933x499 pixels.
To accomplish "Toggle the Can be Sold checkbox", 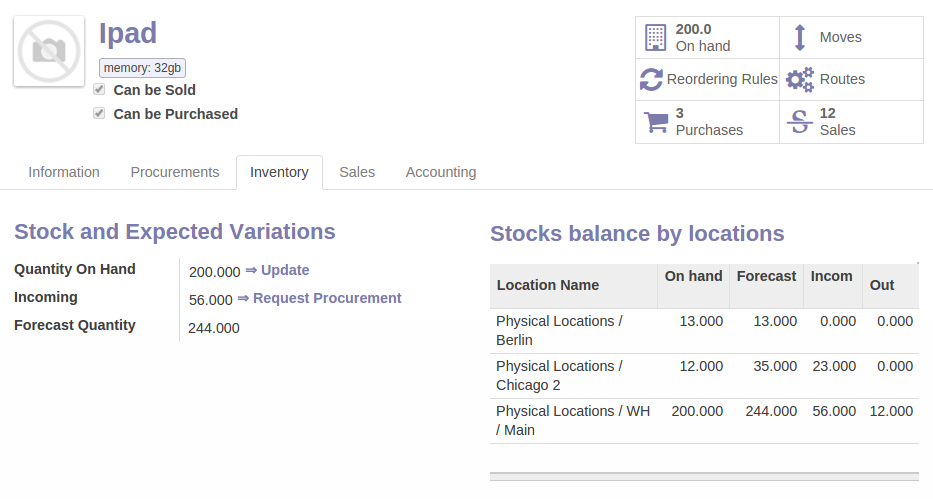I will coord(99,89).
